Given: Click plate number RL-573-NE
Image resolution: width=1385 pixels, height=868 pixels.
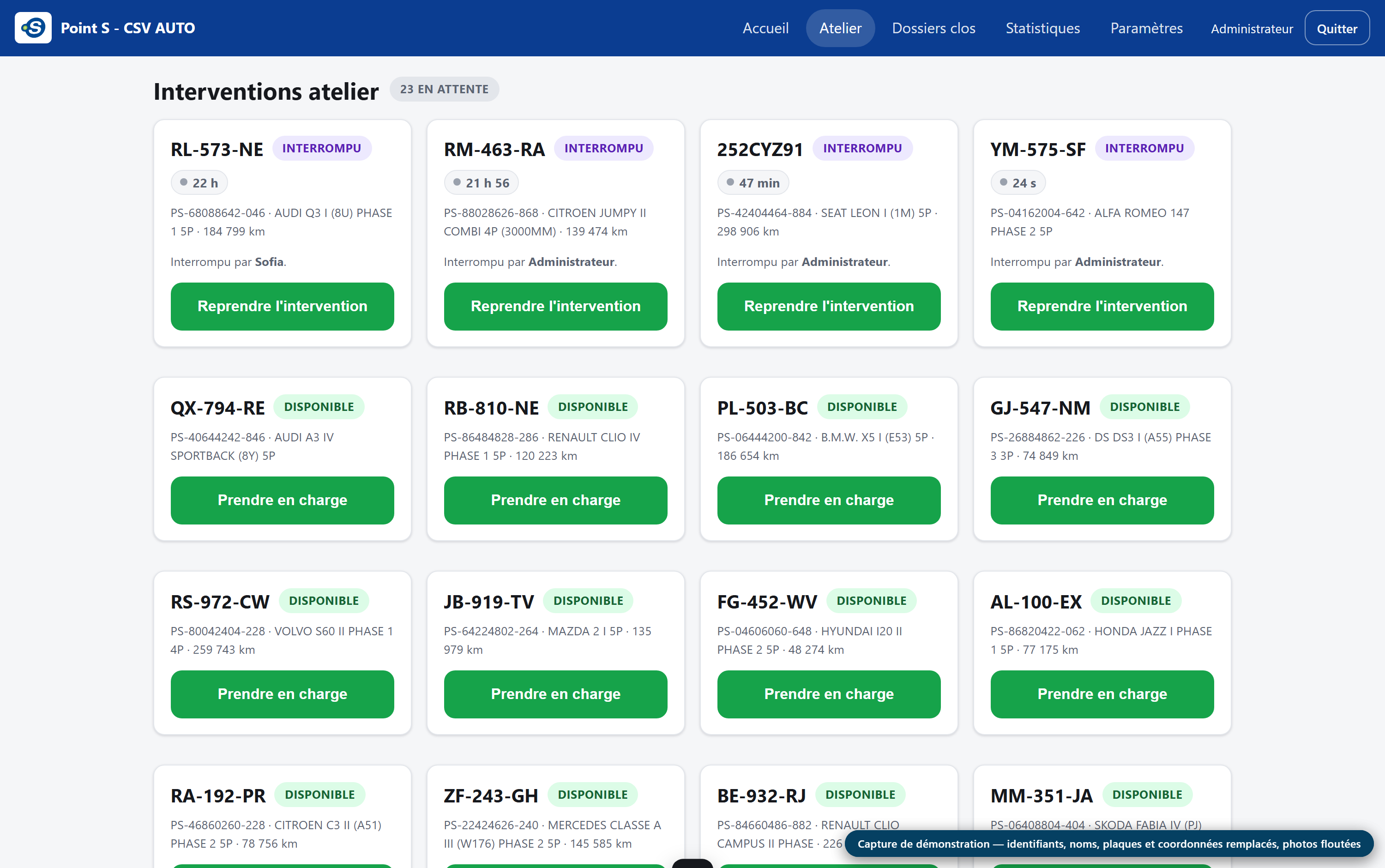Looking at the screenshot, I should (217, 149).
